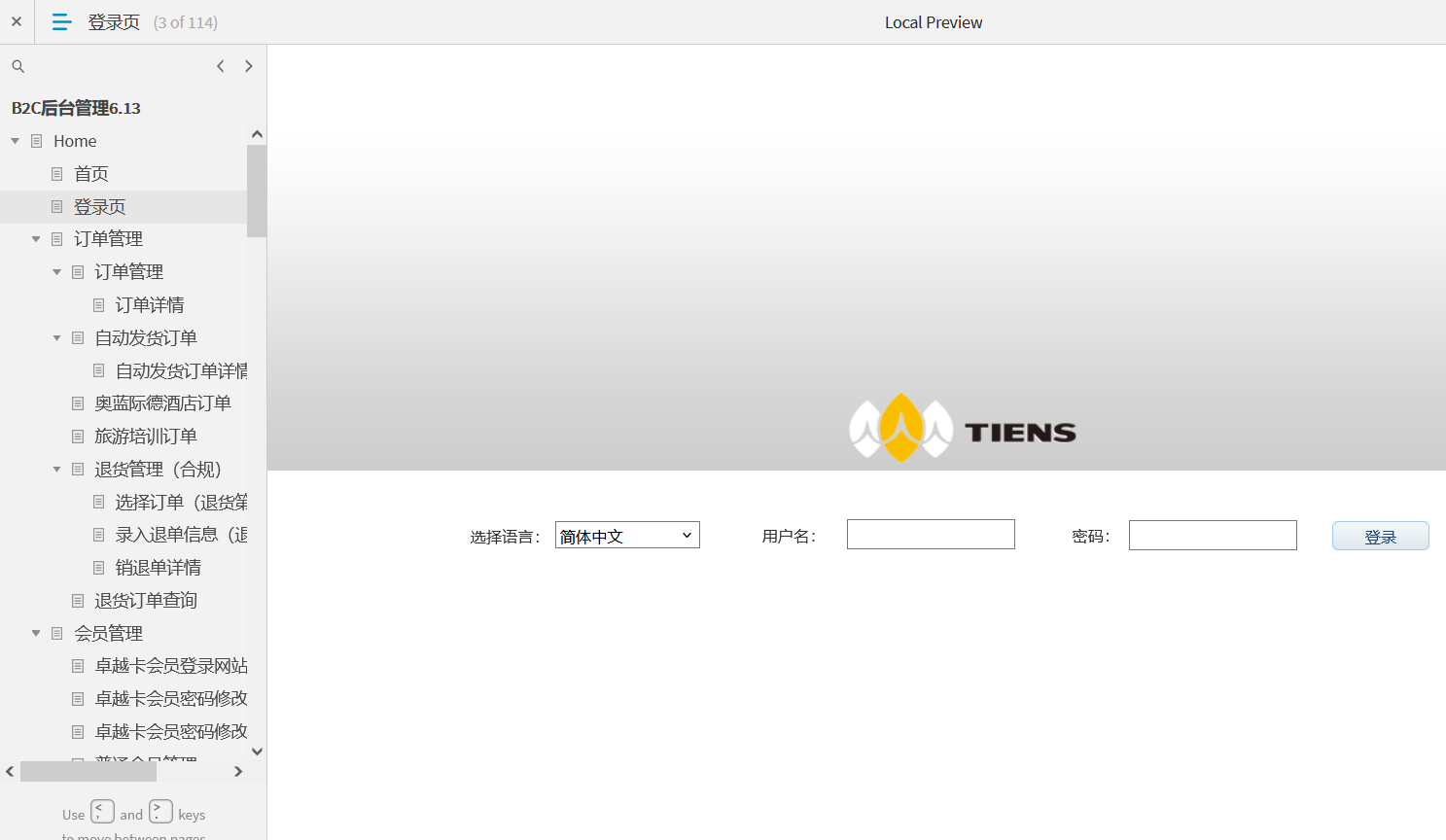Image resolution: width=1446 pixels, height=840 pixels.
Task: Click the Local Preview header text
Action: pyautogui.click(x=934, y=22)
